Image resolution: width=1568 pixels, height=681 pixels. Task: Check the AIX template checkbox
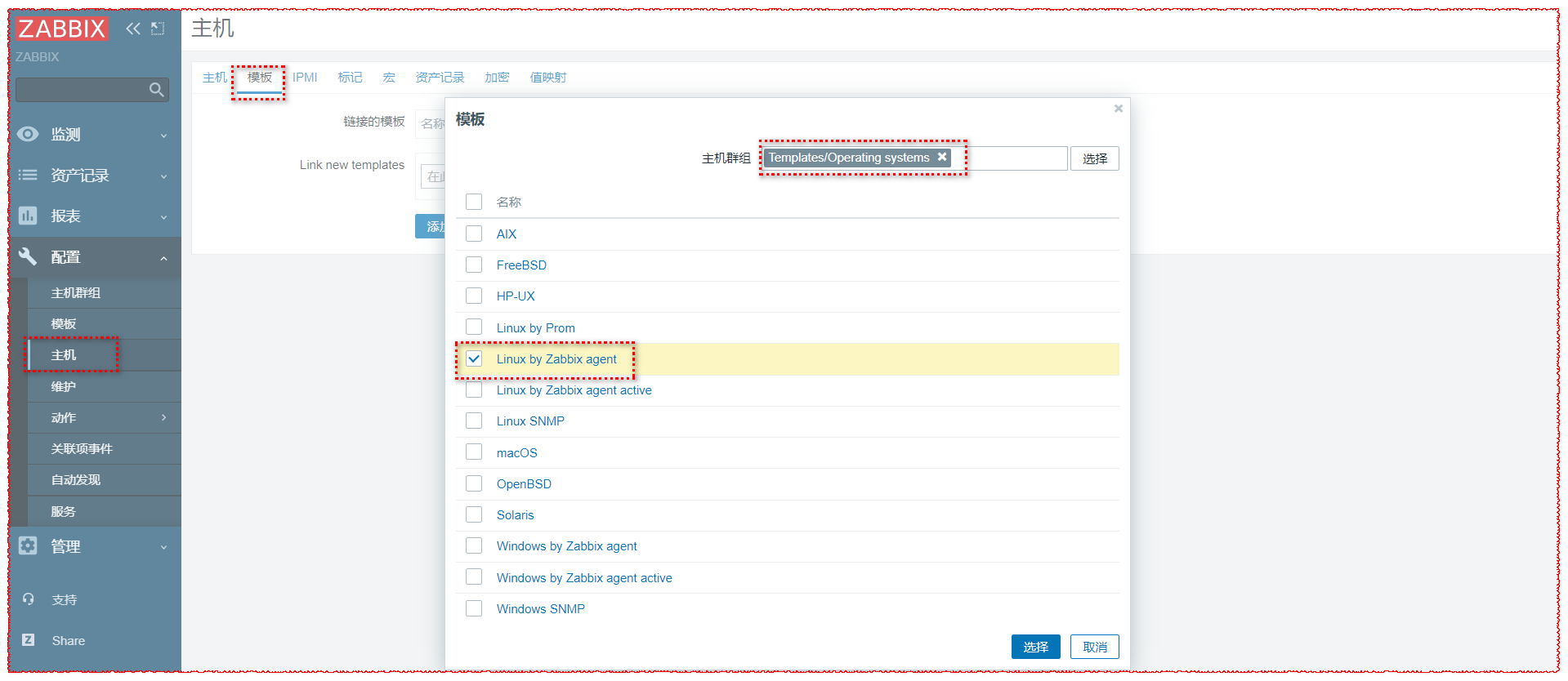tap(474, 234)
